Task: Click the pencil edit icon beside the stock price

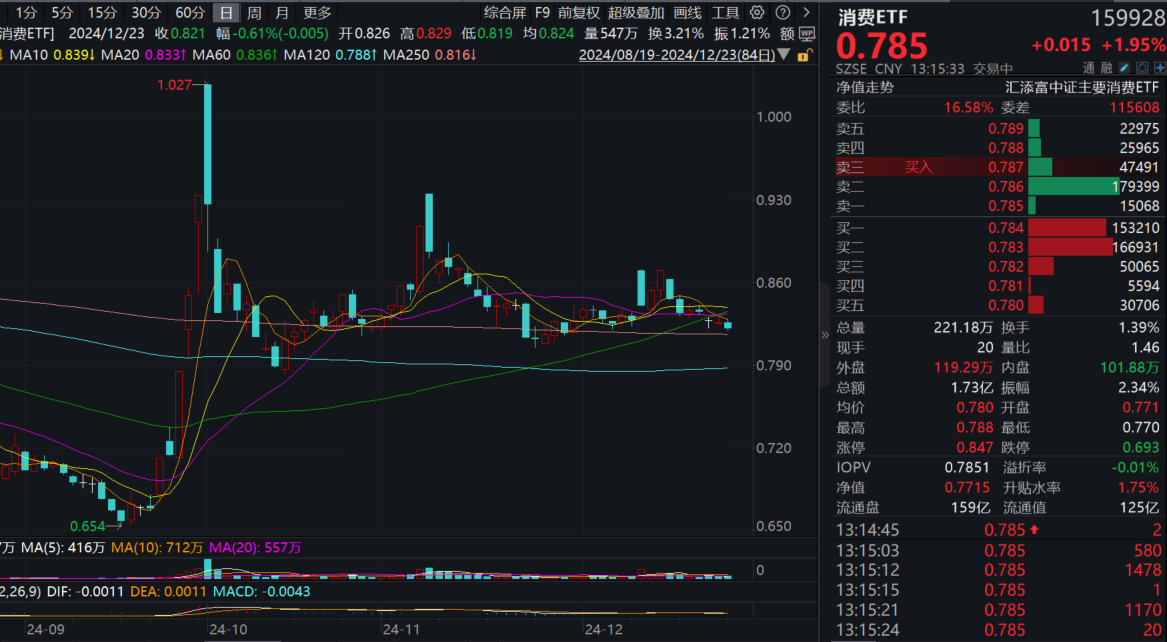Action: (x=1124, y=67)
